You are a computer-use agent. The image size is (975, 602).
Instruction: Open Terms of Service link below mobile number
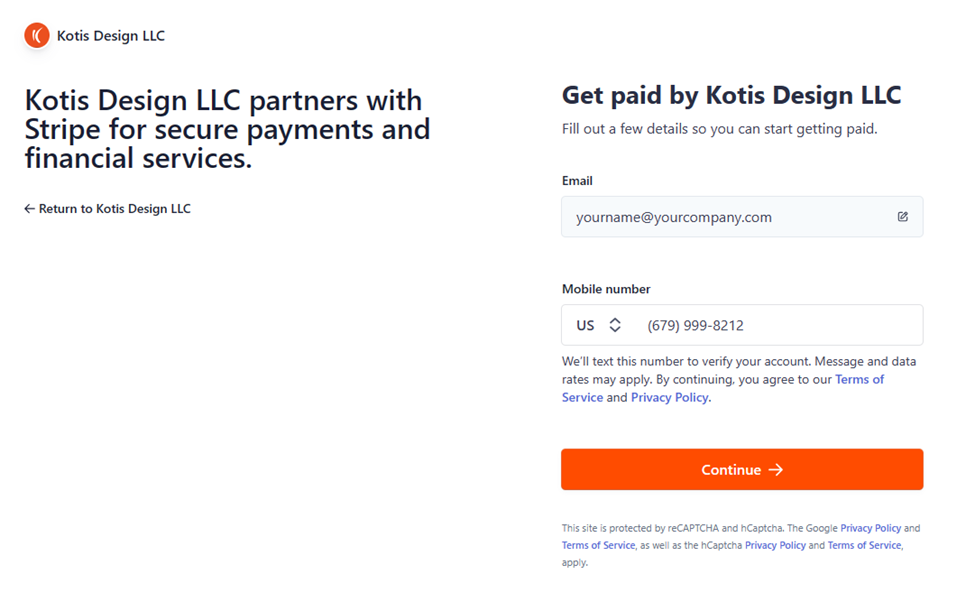click(859, 380)
